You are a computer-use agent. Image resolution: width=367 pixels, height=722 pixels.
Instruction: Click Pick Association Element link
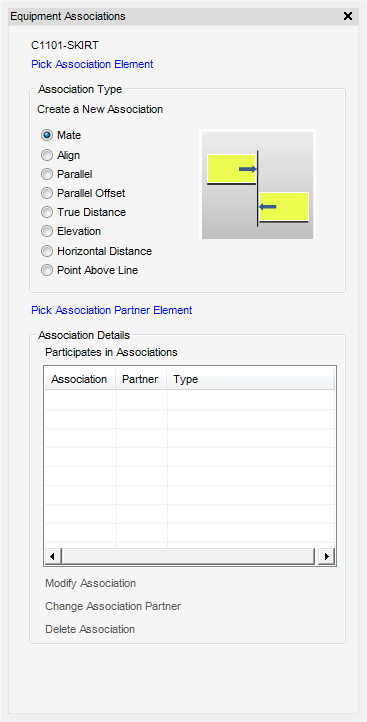pos(92,64)
